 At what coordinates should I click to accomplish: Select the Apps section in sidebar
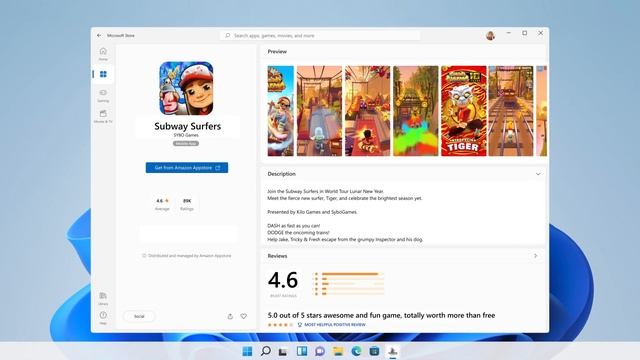tap(103, 74)
